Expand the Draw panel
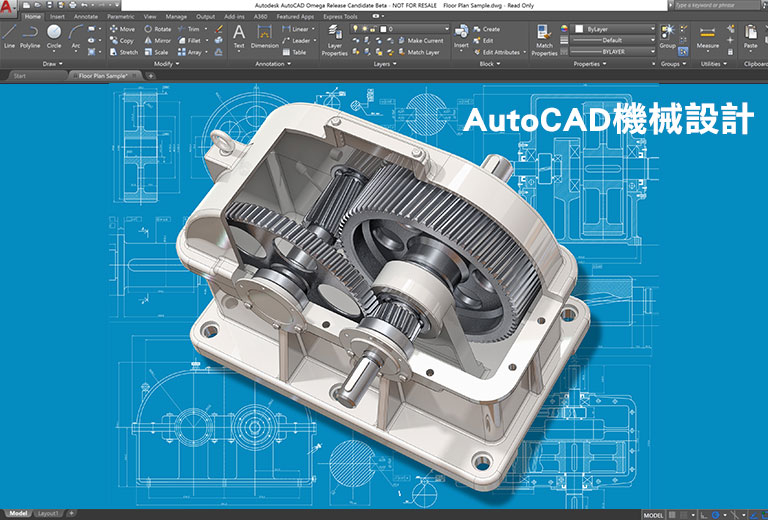Screen dimensions: 768x520 [x=52, y=64]
